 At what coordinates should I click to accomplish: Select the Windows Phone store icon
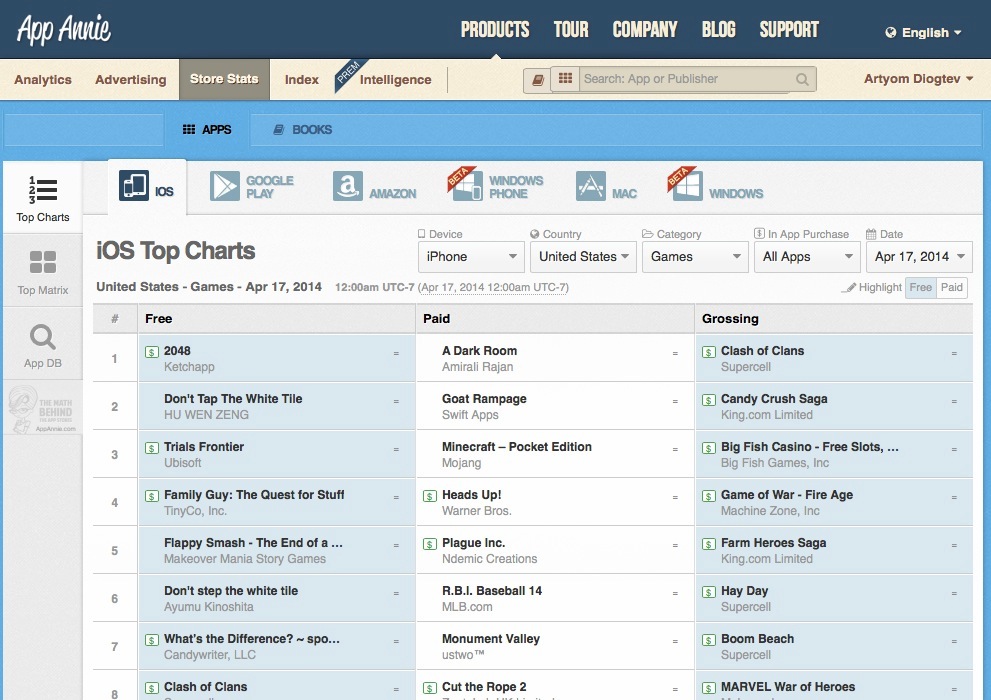coord(465,184)
